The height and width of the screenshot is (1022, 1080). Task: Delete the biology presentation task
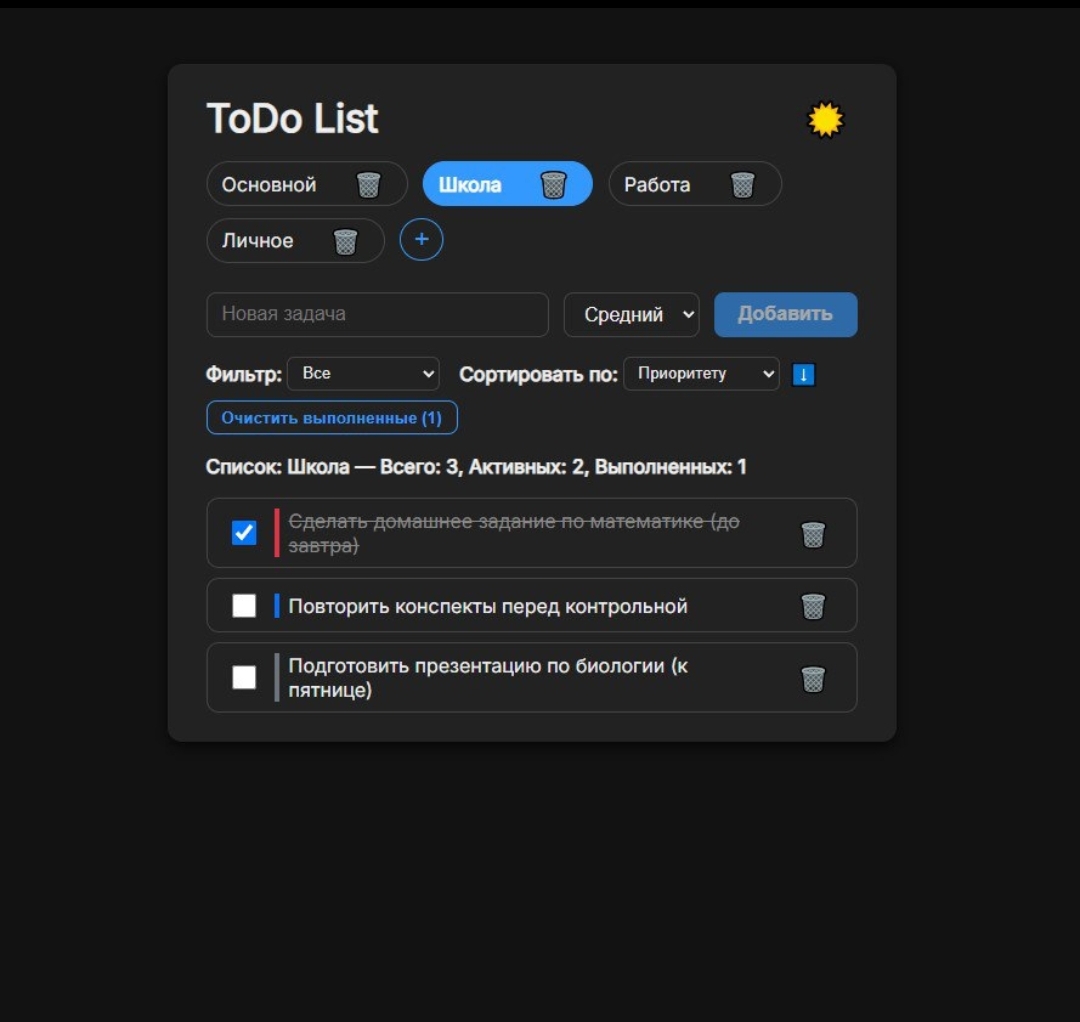click(x=813, y=678)
